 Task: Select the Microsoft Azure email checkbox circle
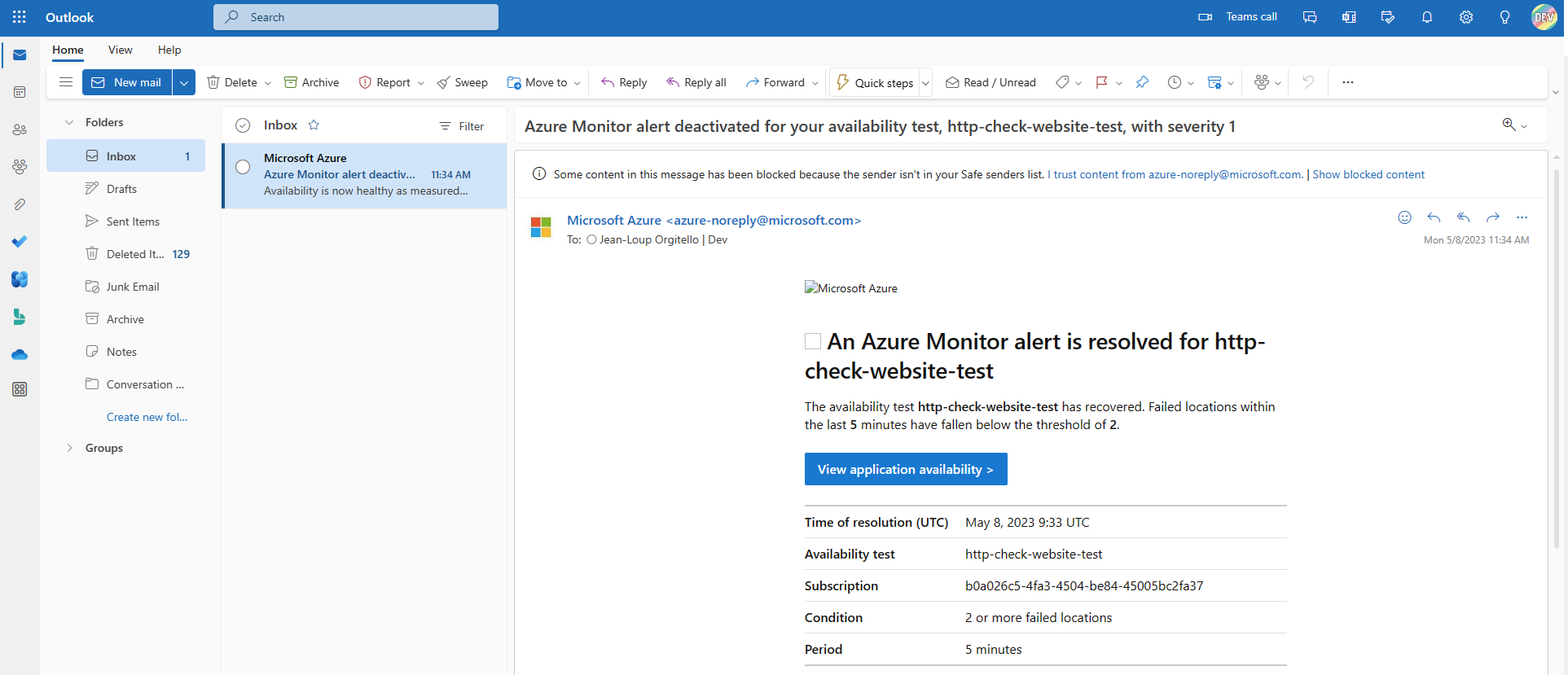pyautogui.click(x=243, y=167)
